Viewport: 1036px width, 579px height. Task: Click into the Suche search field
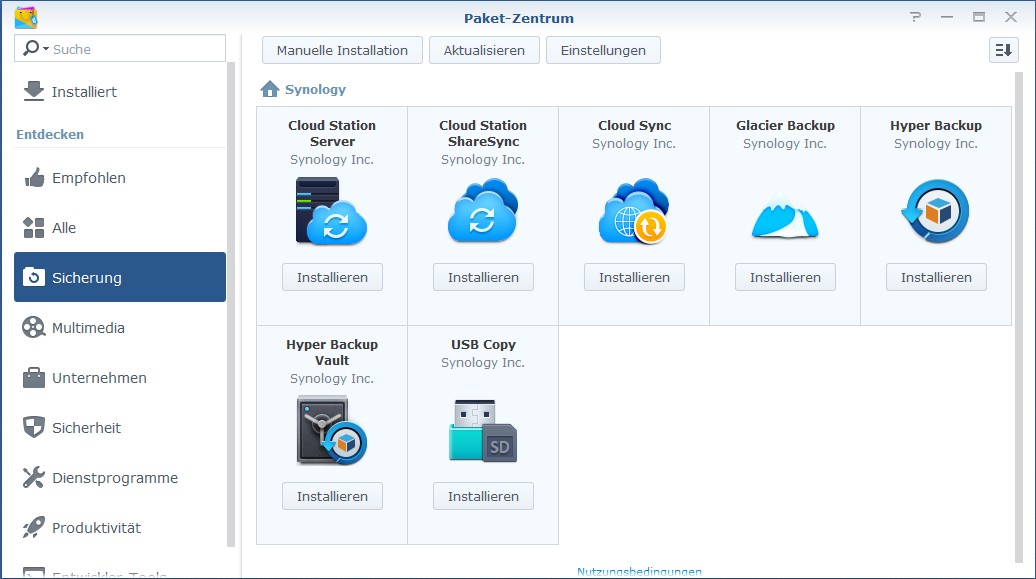click(120, 48)
